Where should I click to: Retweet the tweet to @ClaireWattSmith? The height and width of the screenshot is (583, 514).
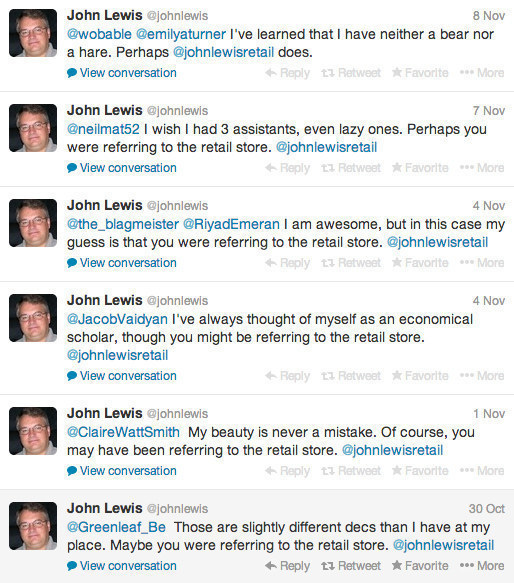pos(351,471)
